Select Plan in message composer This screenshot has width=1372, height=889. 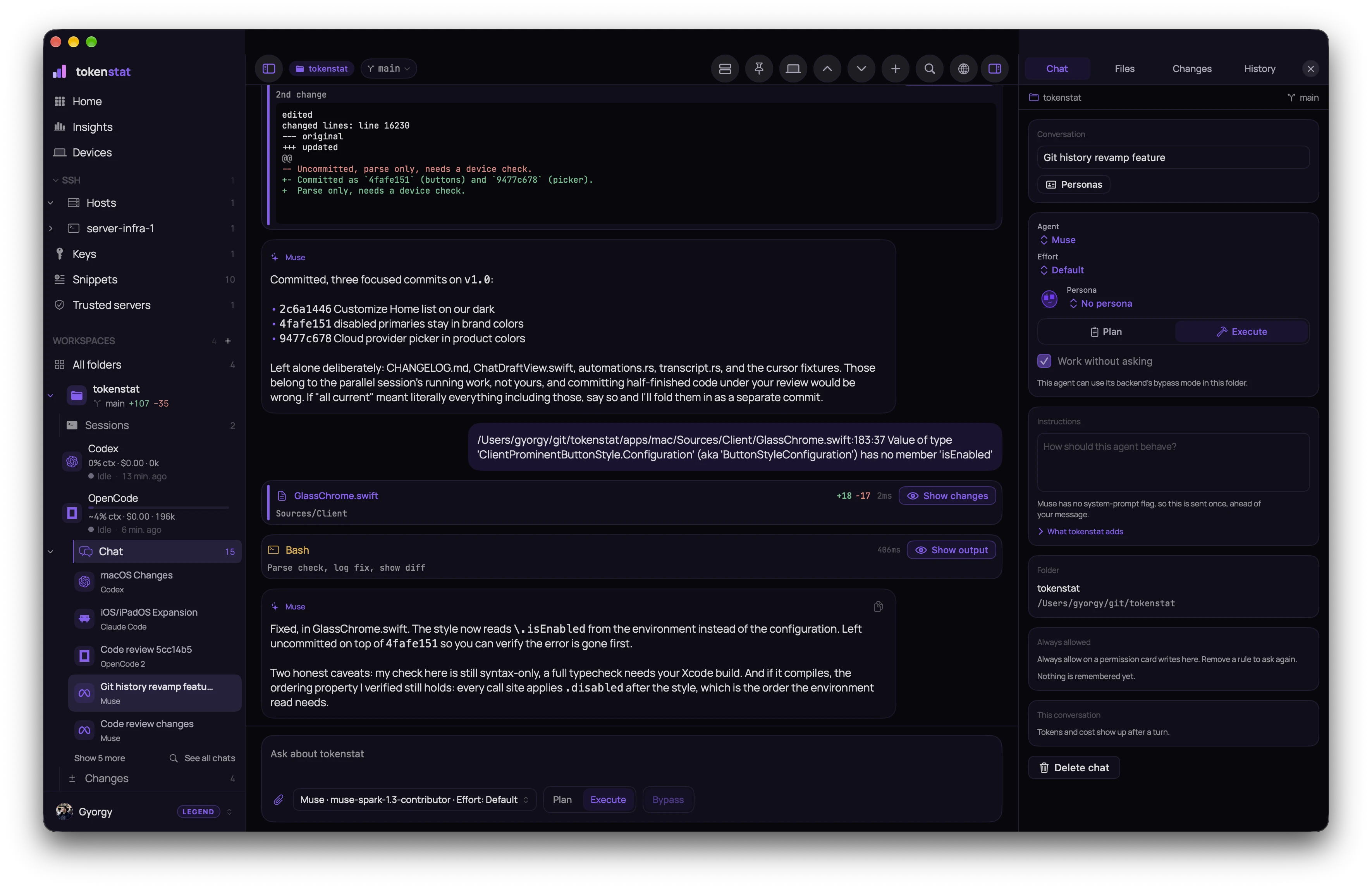562,800
